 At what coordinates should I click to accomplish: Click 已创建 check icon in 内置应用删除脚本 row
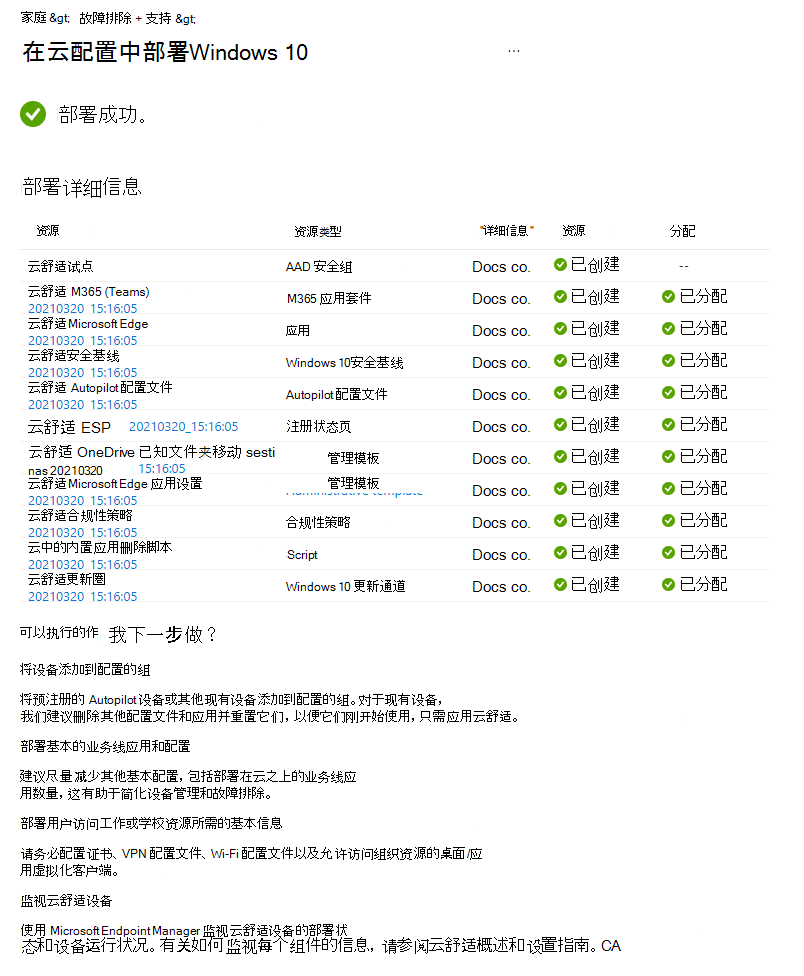(560, 552)
